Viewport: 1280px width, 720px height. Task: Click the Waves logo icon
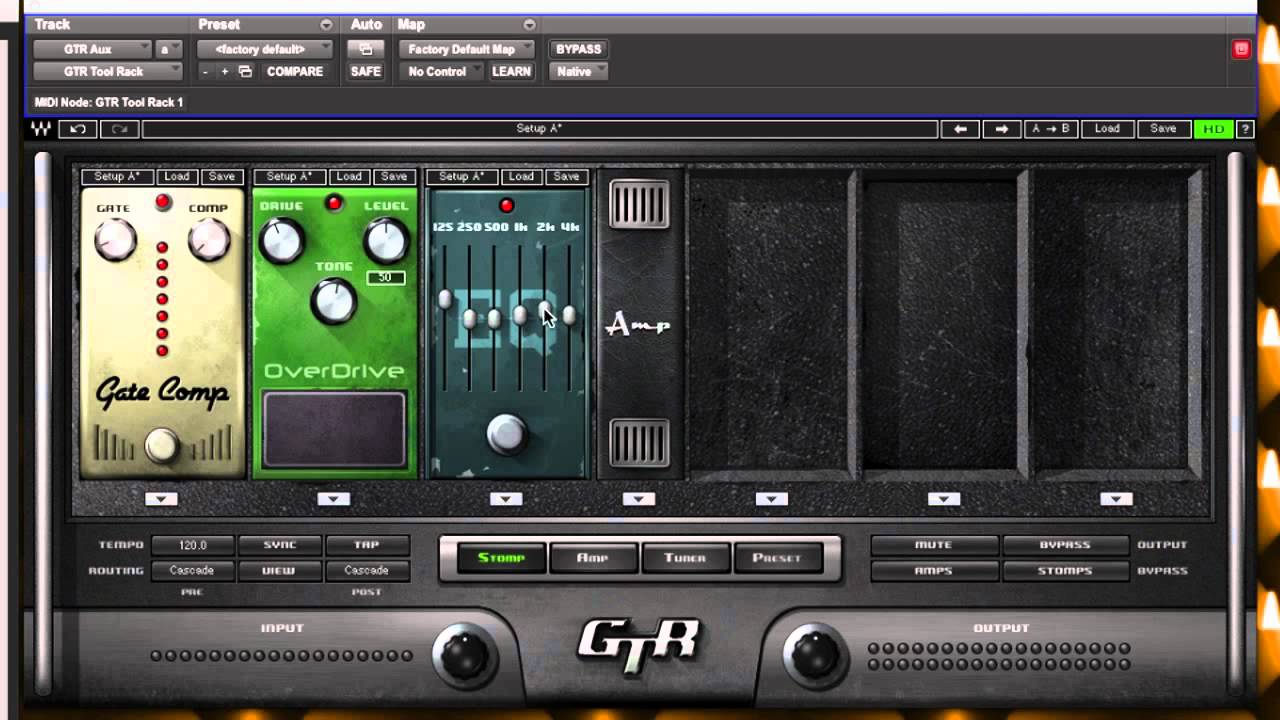[42, 129]
